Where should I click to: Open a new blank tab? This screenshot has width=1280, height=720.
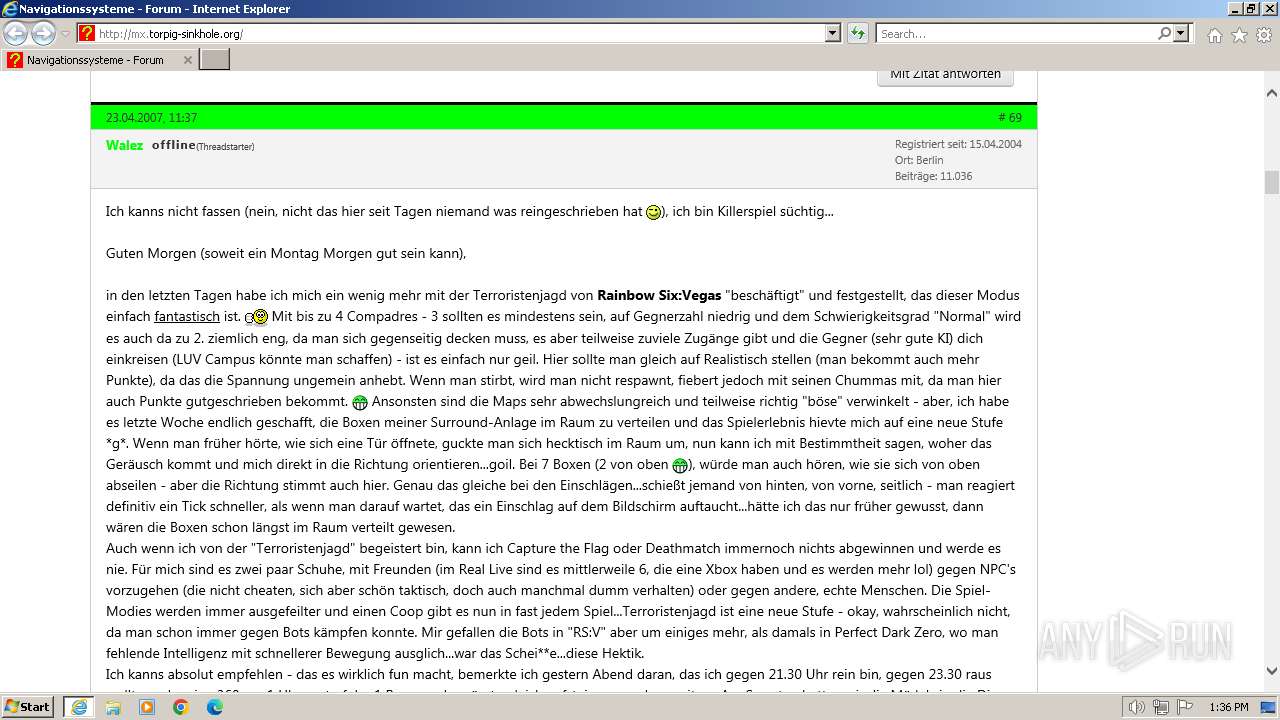click(x=215, y=60)
